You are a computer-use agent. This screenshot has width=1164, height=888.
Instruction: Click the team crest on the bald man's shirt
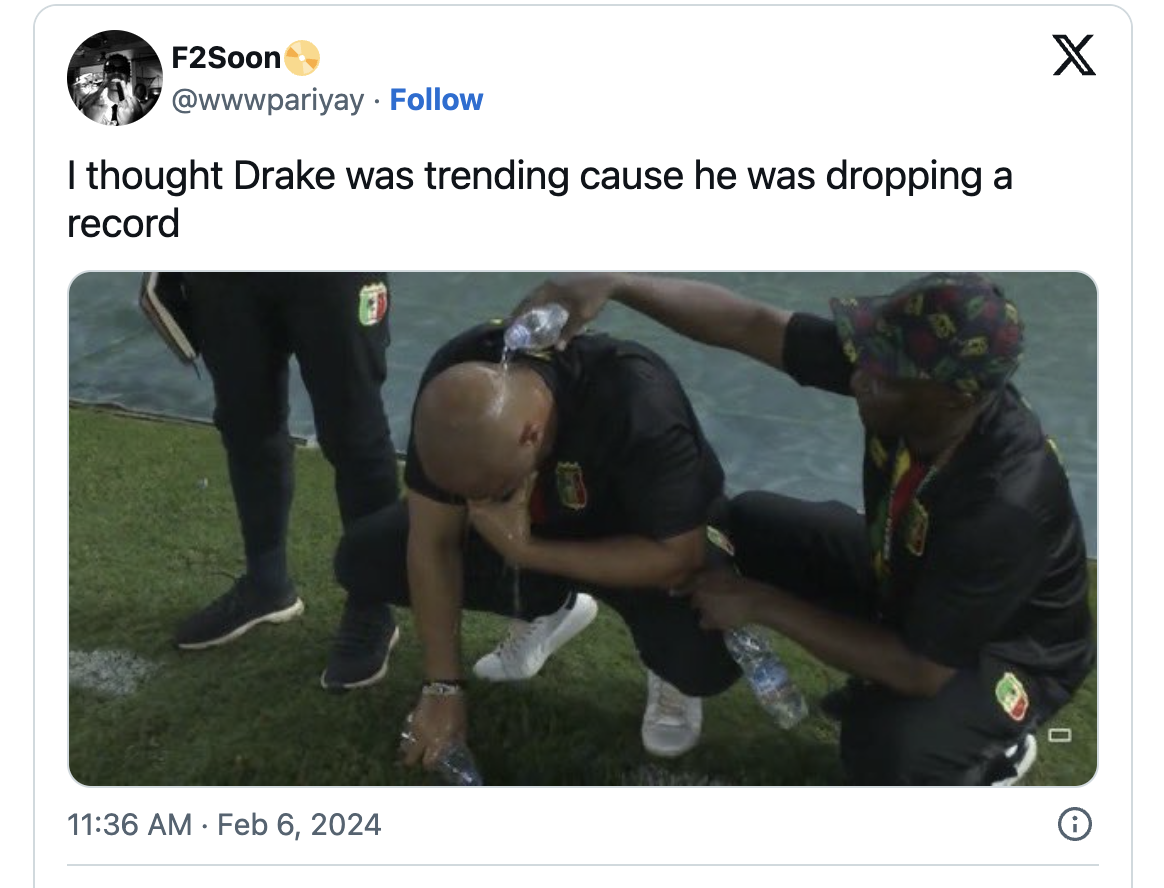[571, 485]
